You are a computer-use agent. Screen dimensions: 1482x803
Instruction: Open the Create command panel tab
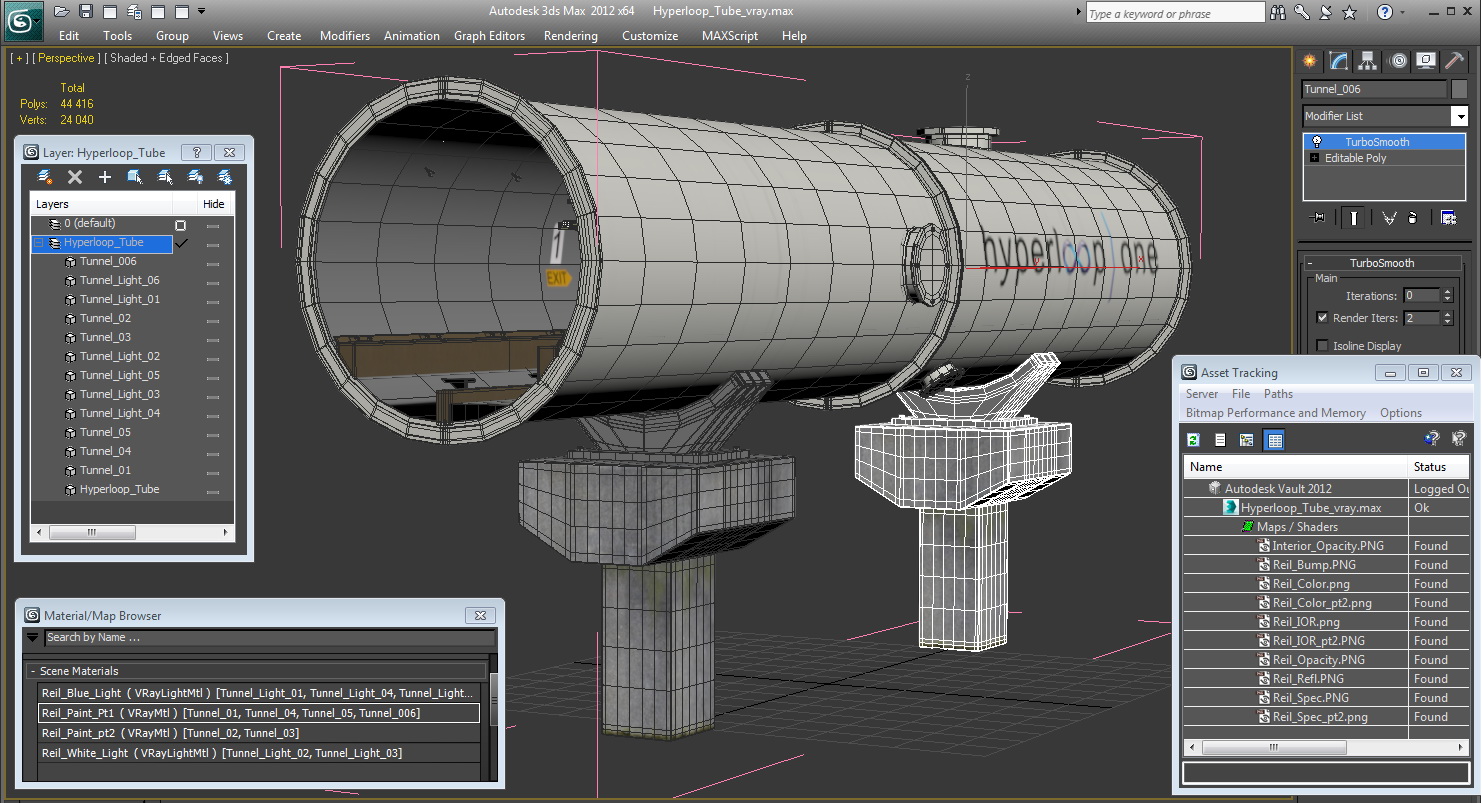coord(1309,61)
